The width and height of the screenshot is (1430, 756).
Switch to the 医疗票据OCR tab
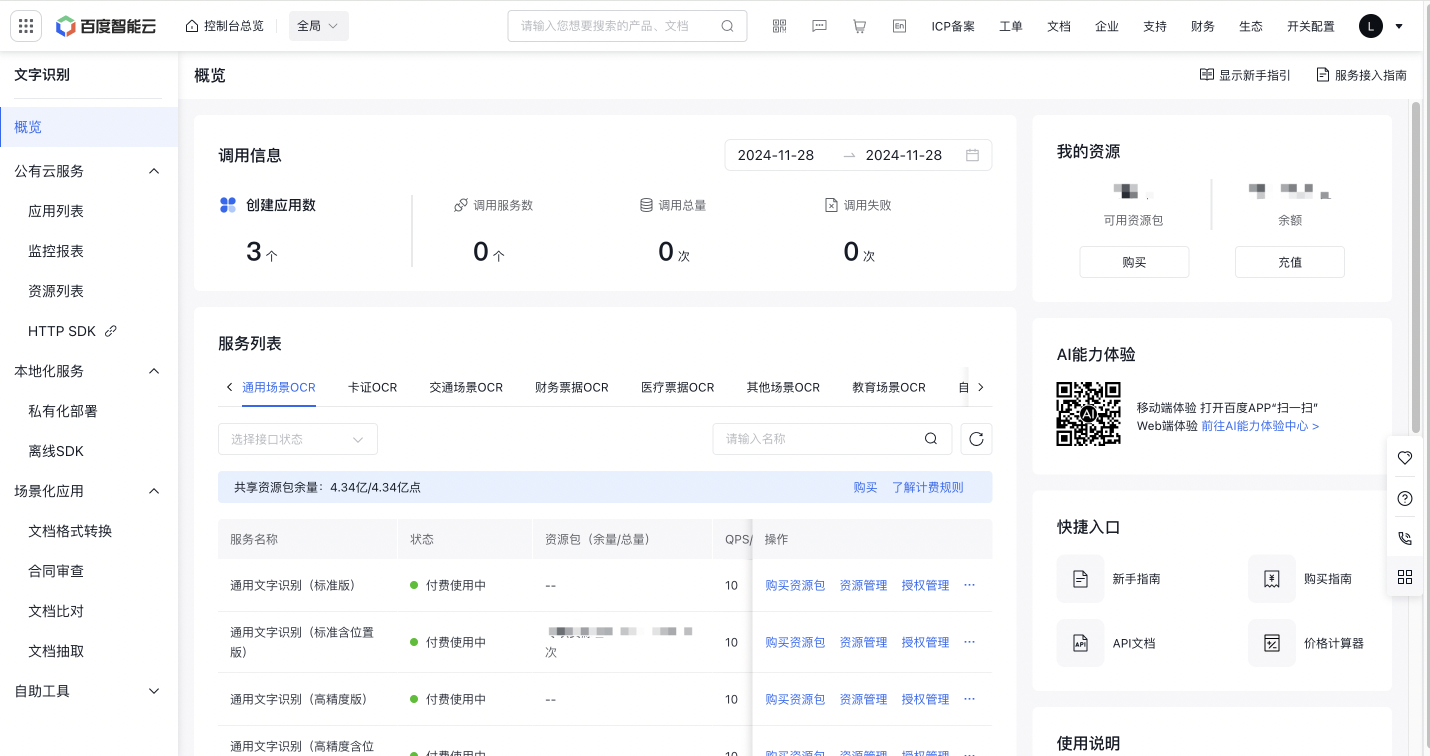coord(678,387)
